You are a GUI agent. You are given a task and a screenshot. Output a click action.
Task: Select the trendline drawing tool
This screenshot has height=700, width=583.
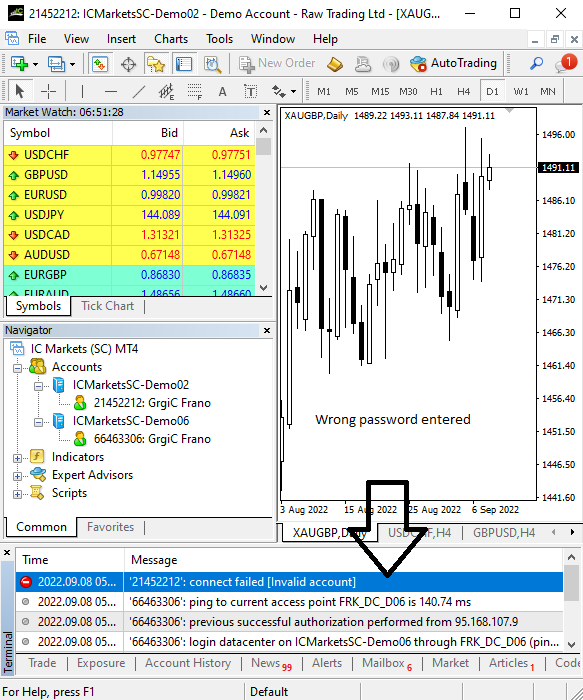tap(139, 92)
